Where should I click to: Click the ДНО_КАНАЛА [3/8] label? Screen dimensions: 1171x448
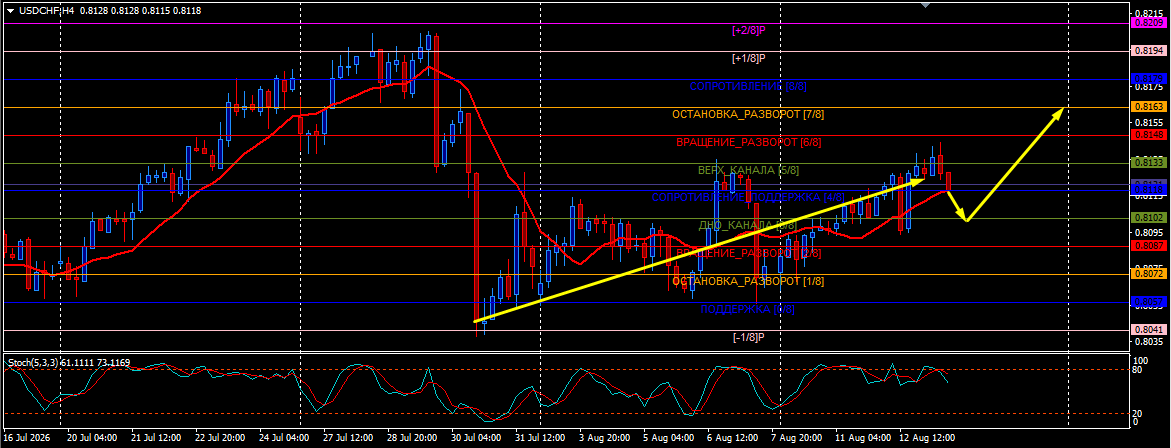748,225
